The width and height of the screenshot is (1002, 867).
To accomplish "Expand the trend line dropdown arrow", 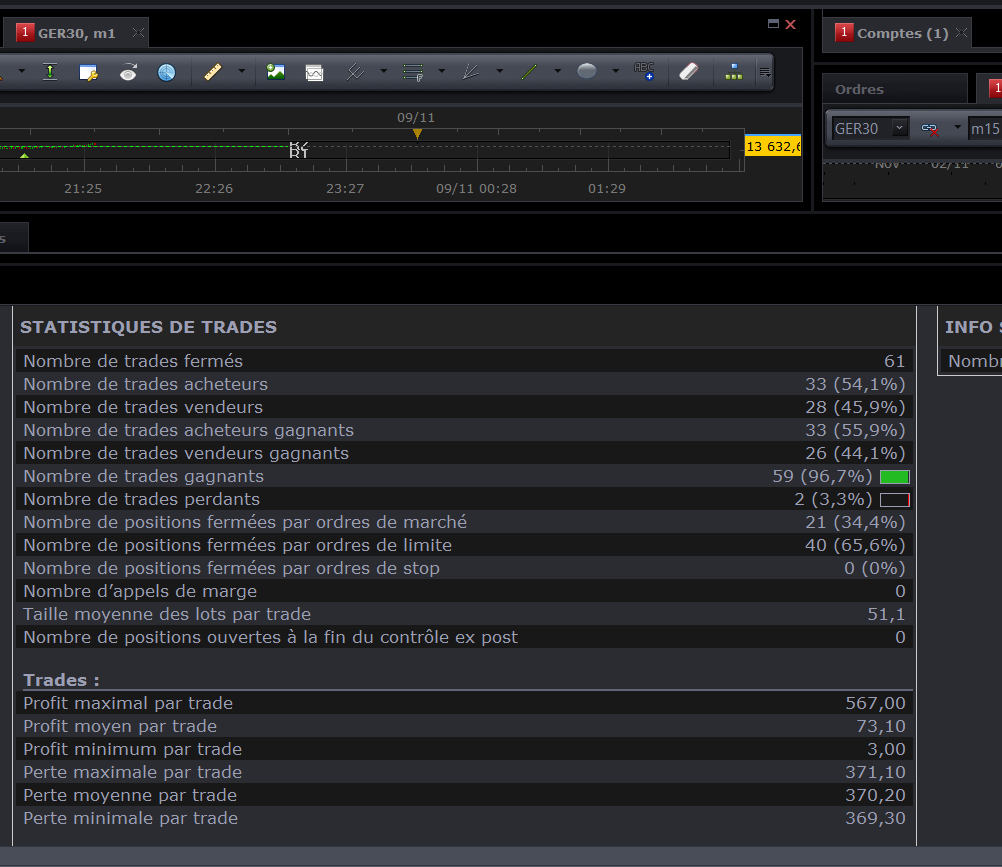I will [x=558, y=71].
